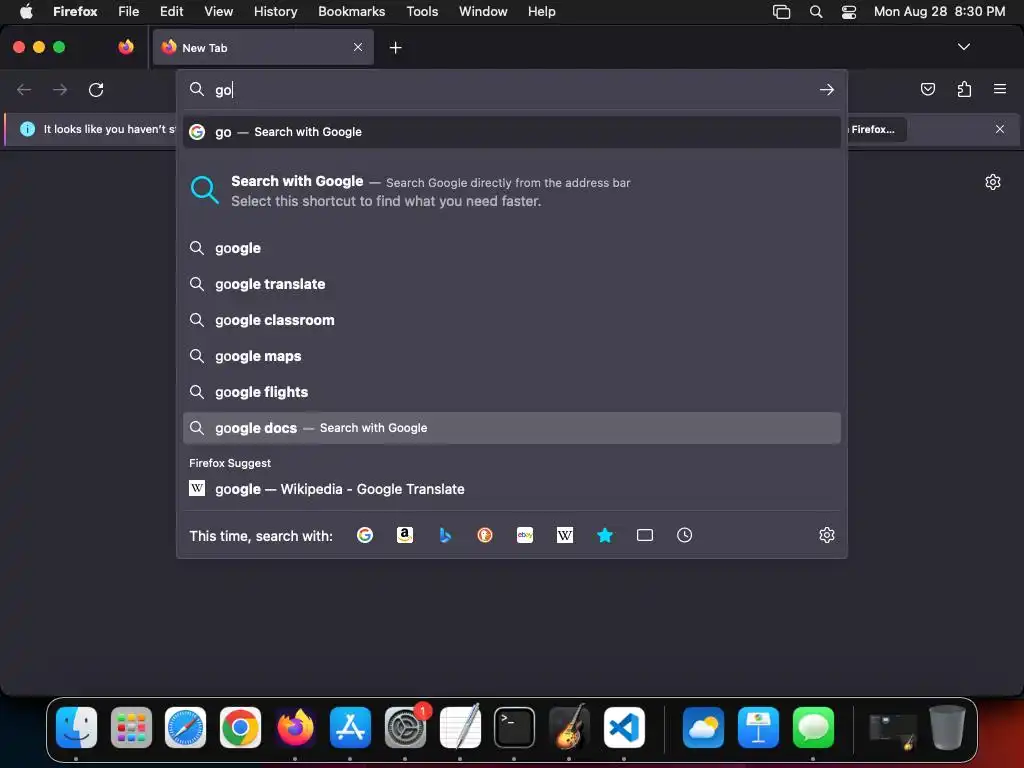Click the go arrow in address bar
1024x768 pixels.
827,89
